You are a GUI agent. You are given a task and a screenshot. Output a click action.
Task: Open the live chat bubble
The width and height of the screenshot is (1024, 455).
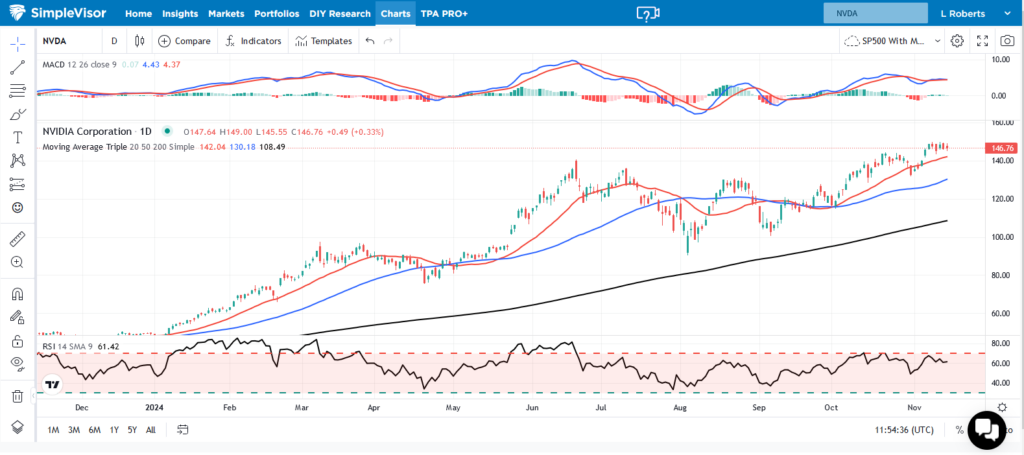click(987, 430)
